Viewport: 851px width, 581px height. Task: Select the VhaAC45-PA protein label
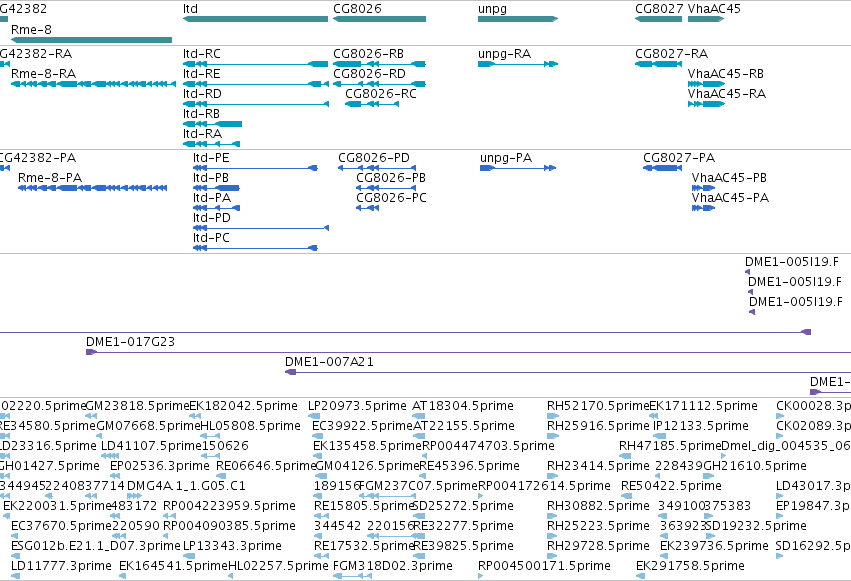tap(730, 198)
